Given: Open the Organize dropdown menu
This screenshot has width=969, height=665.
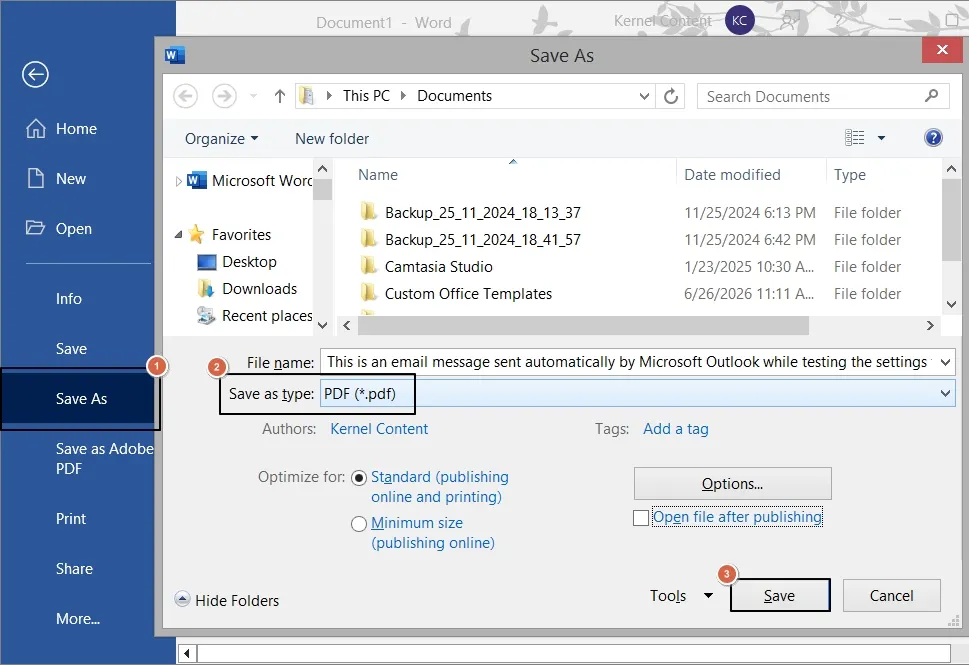Looking at the screenshot, I should [221, 138].
